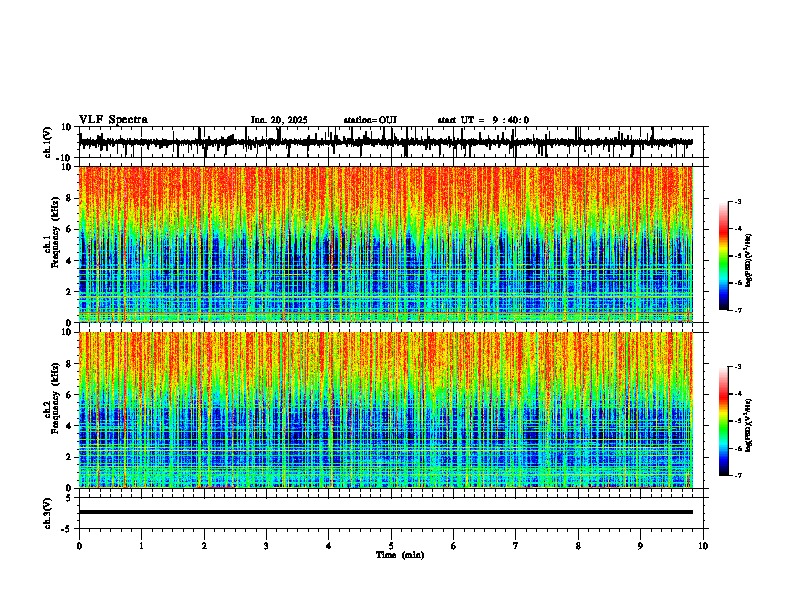Click time axis tick label "6"
Screen dimensions: 792x612
point(454,546)
